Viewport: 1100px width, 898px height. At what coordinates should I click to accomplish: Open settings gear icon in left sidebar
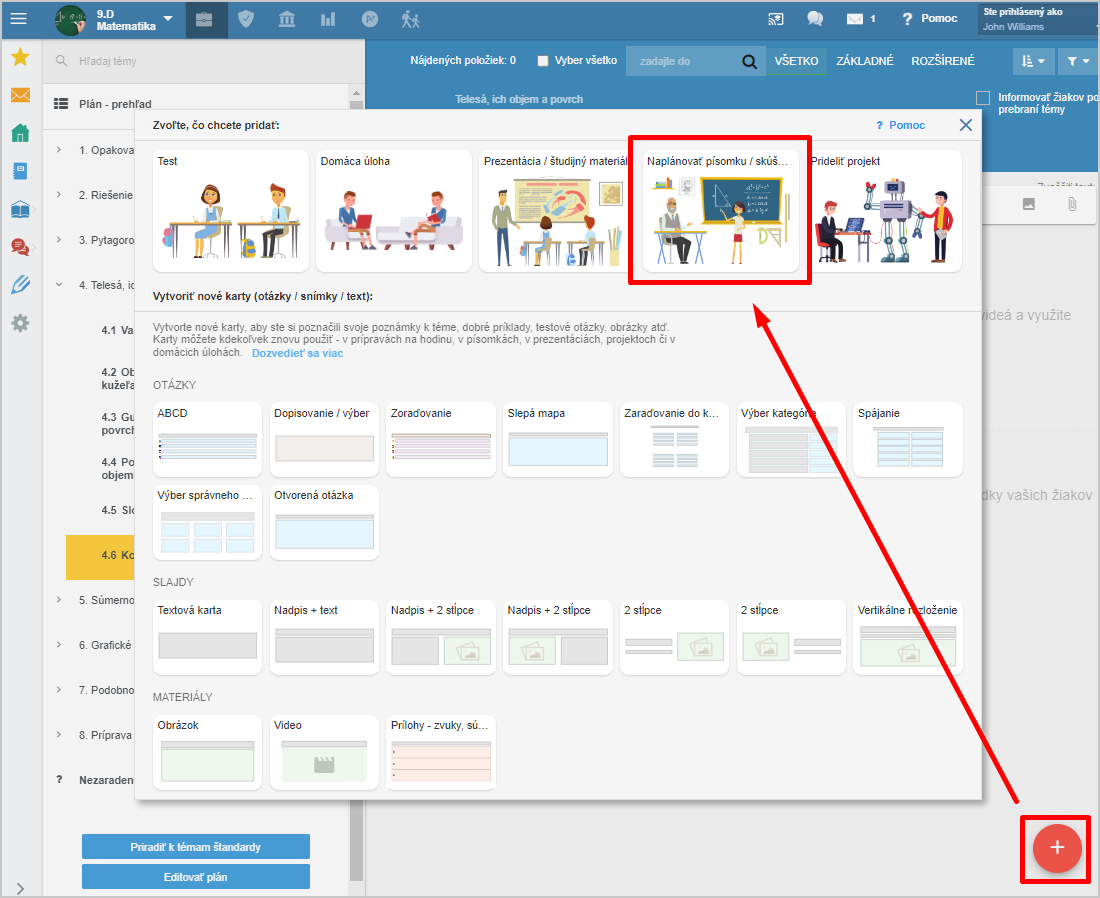pos(20,323)
